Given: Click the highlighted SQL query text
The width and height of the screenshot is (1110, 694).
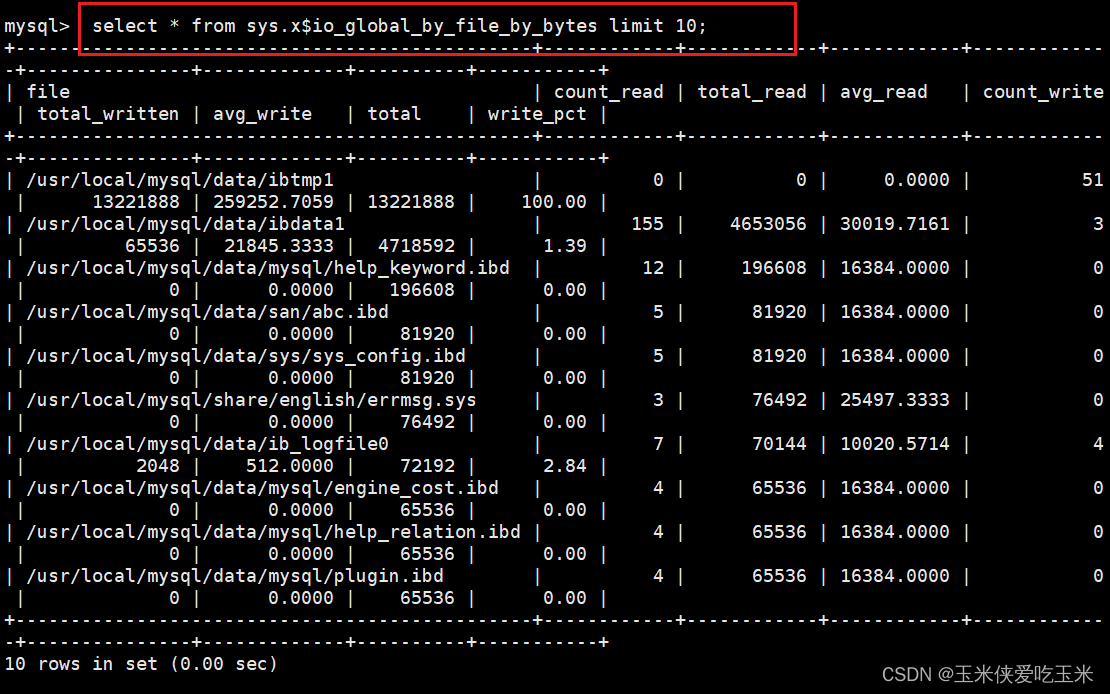Looking at the screenshot, I should click(398, 26).
